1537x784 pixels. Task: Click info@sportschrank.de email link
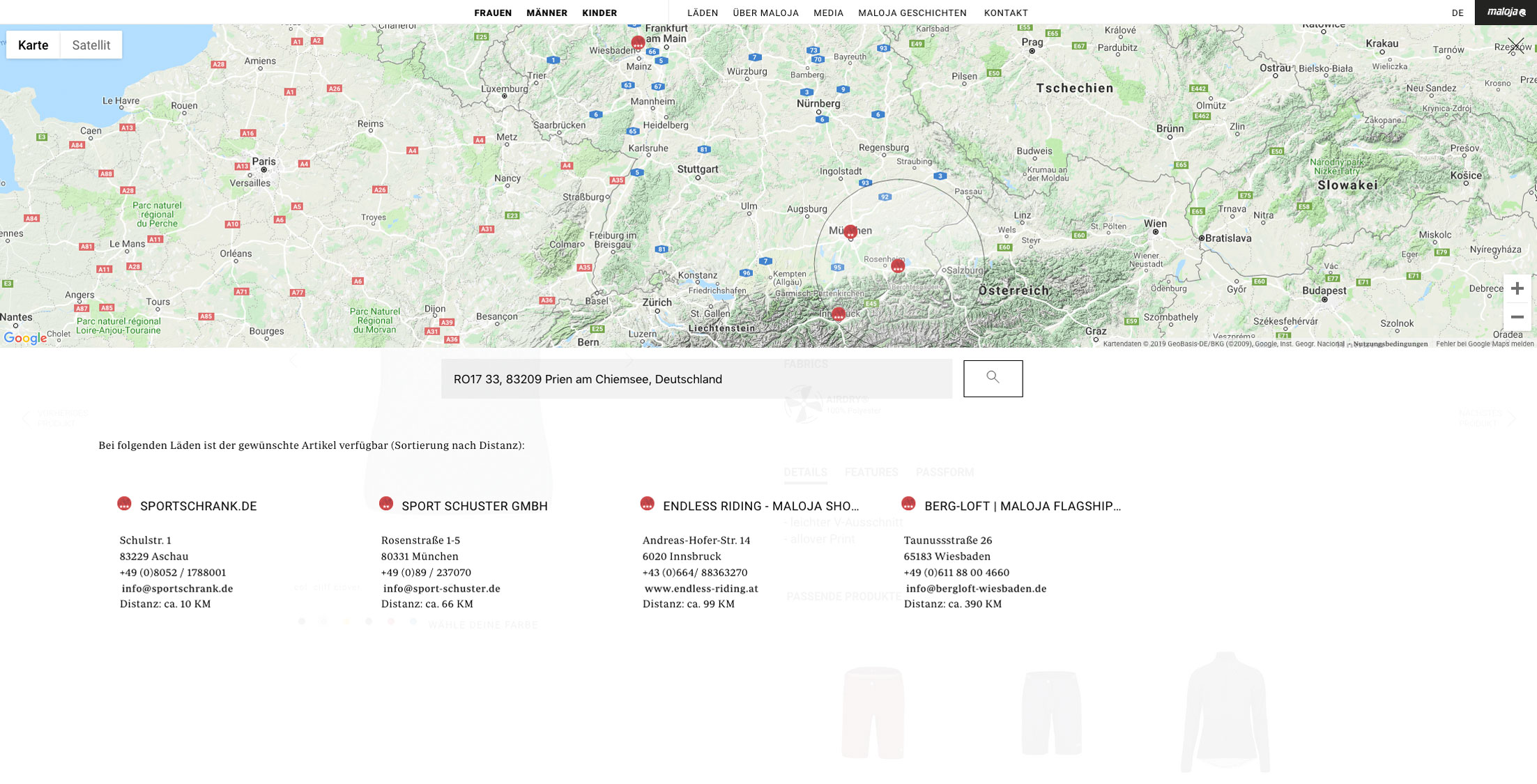(177, 589)
